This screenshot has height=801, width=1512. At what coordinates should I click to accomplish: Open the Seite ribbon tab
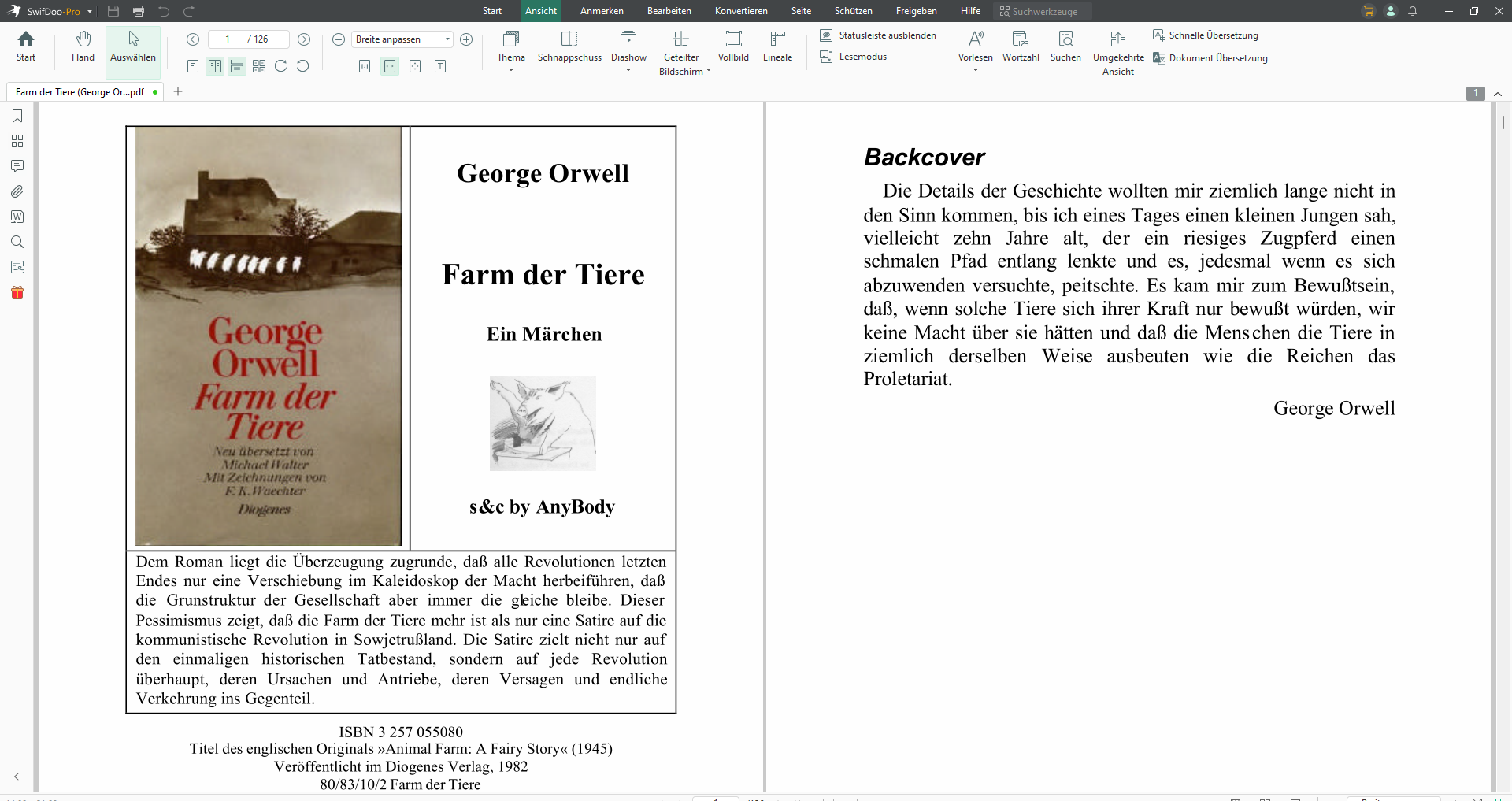[801, 11]
